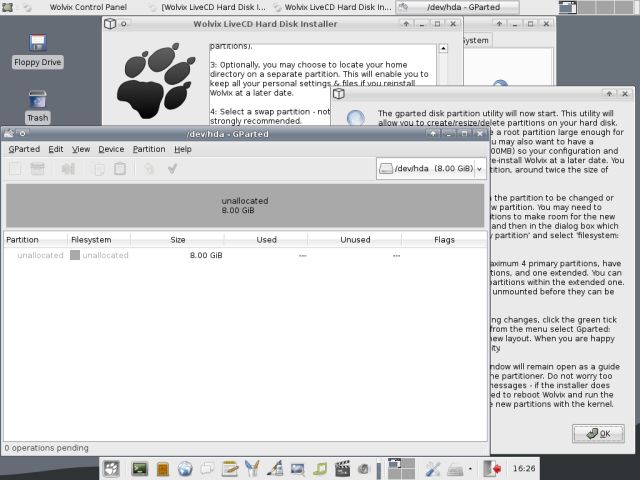Open the View menu
The height and width of the screenshot is (480, 640).
pyautogui.click(x=81, y=149)
